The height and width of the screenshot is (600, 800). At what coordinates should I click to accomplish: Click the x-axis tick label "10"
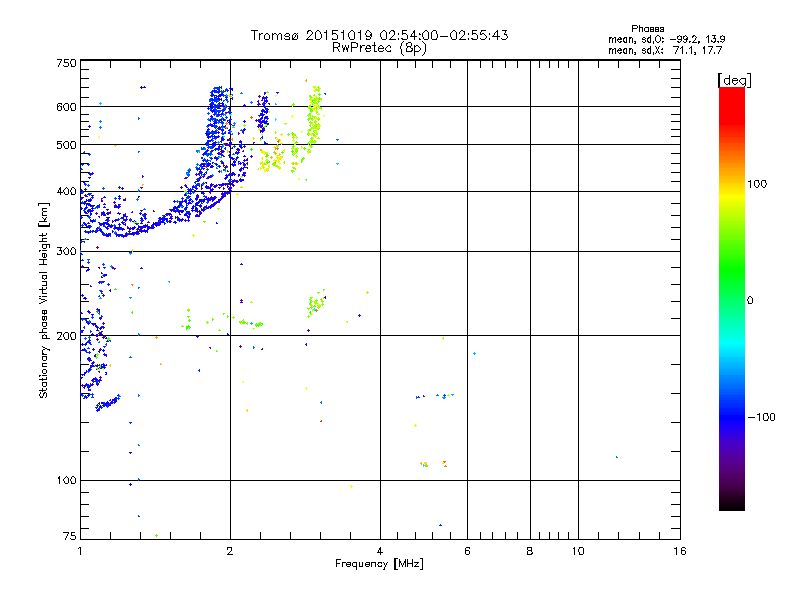coord(578,551)
